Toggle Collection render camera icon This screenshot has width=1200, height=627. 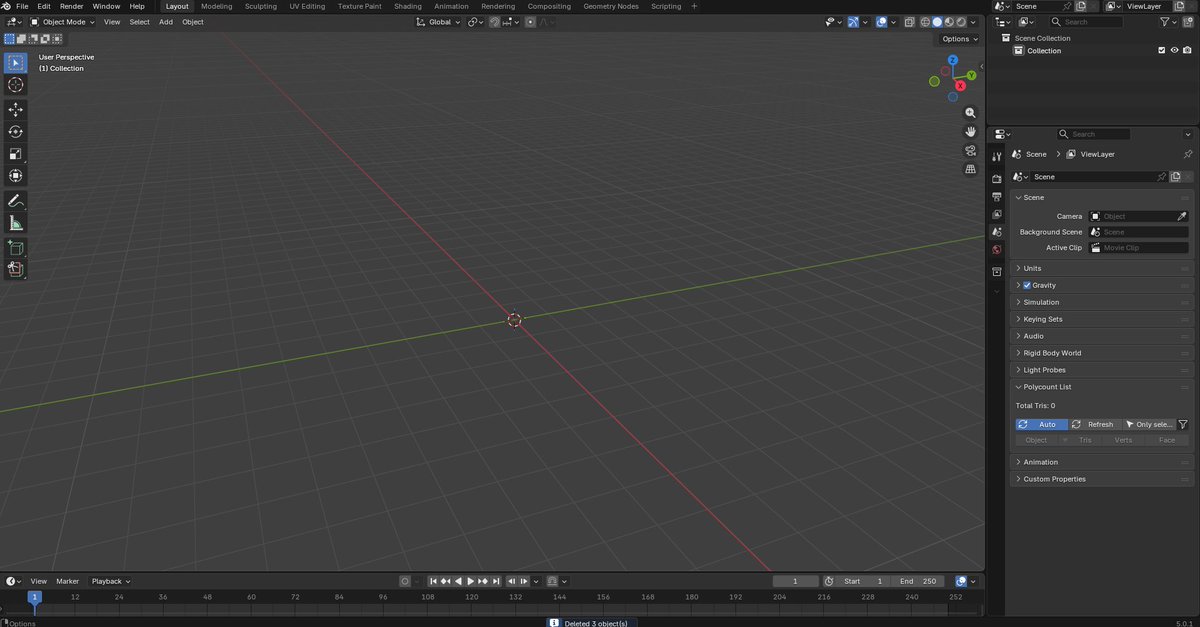pyautogui.click(x=1187, y=50)
